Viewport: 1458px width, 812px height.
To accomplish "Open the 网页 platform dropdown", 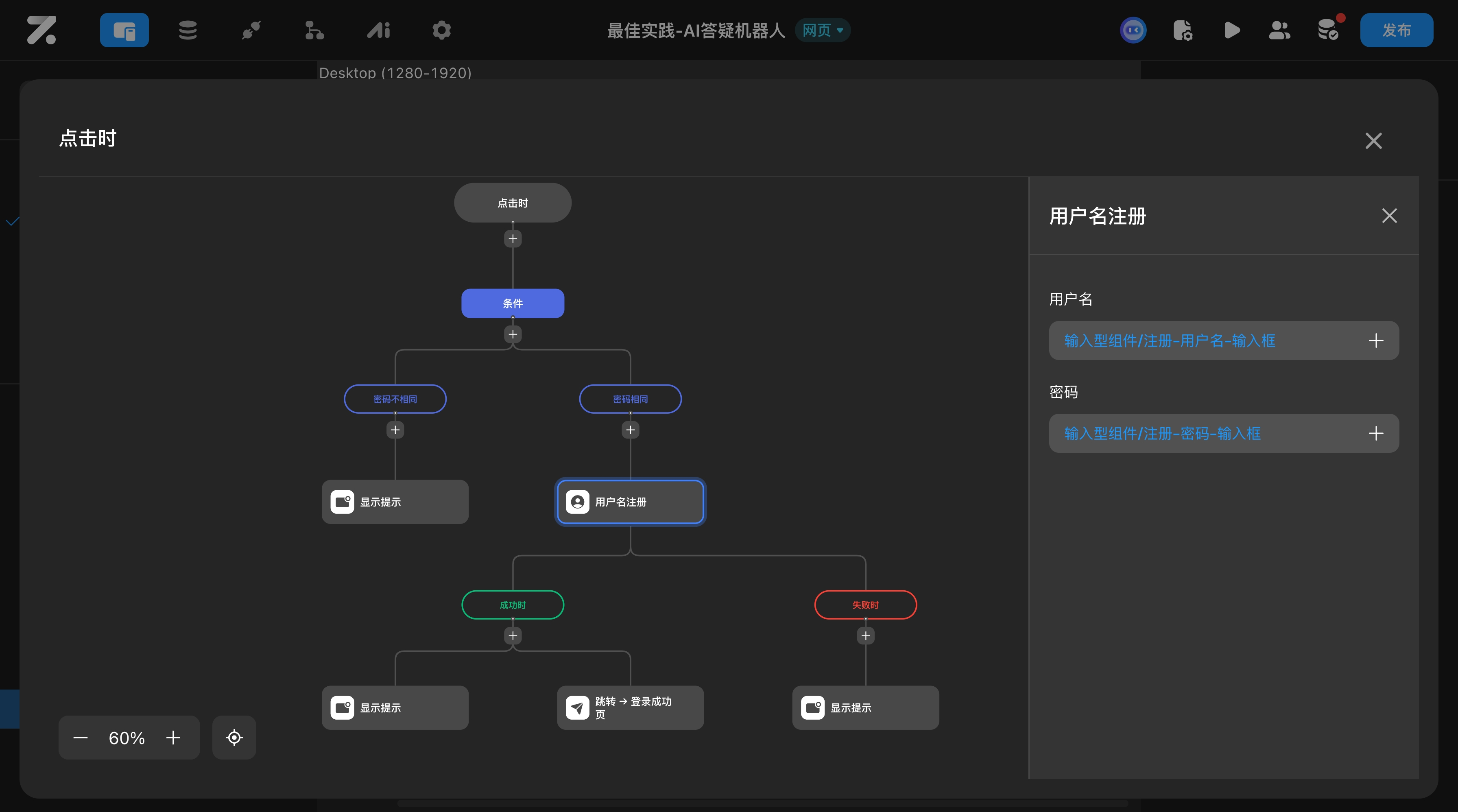I will click(823, 30).
